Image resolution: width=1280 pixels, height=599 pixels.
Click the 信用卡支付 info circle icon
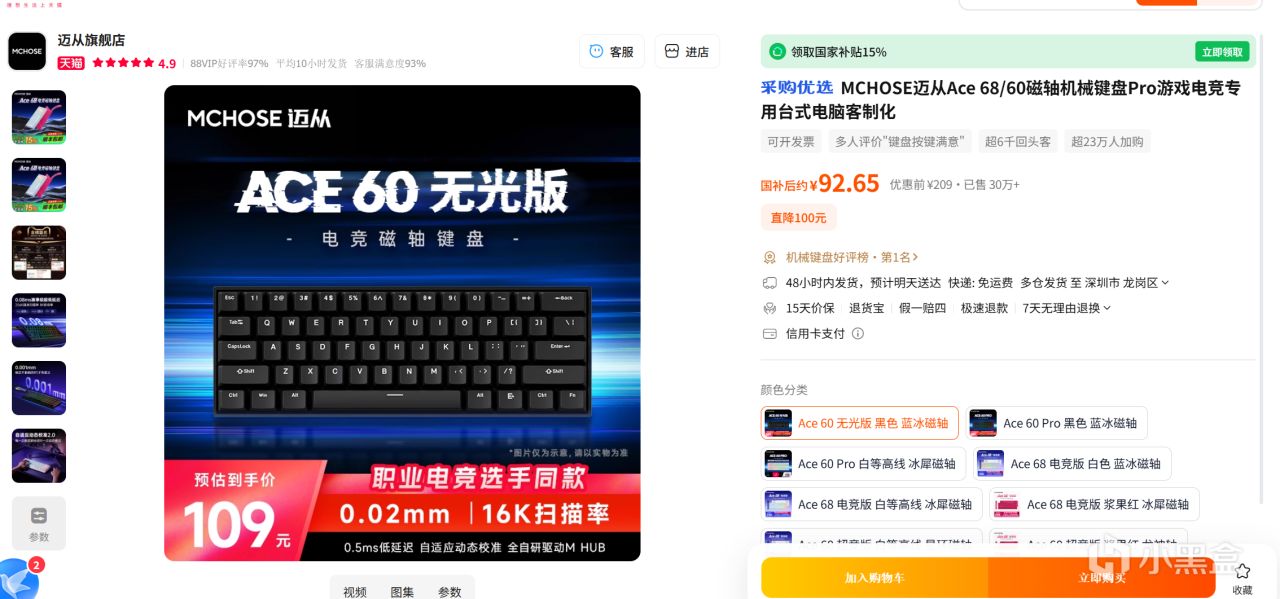click(858, 334)
